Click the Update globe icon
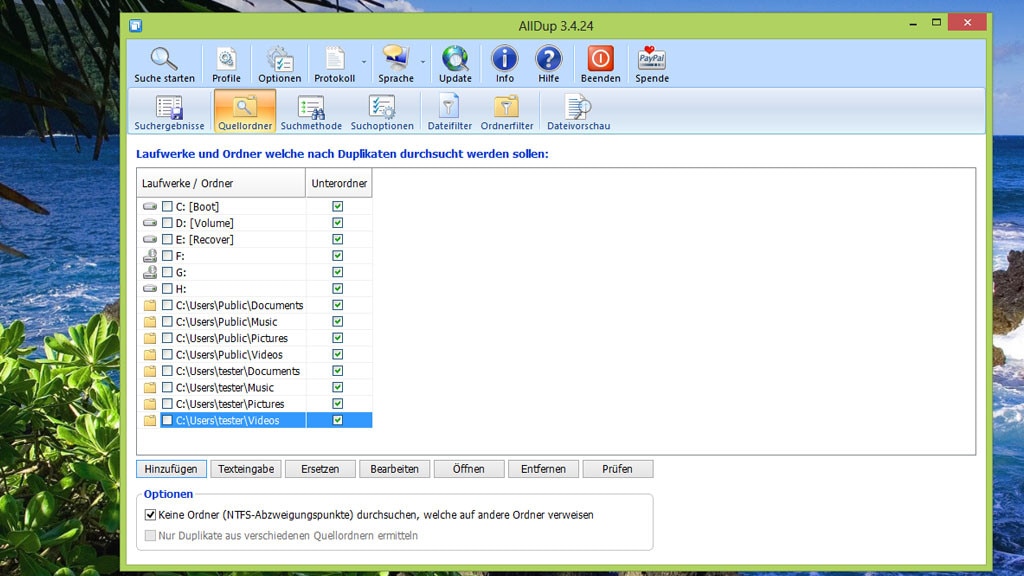The width and height of the screenshot is (1024, 576). [455, 59]
